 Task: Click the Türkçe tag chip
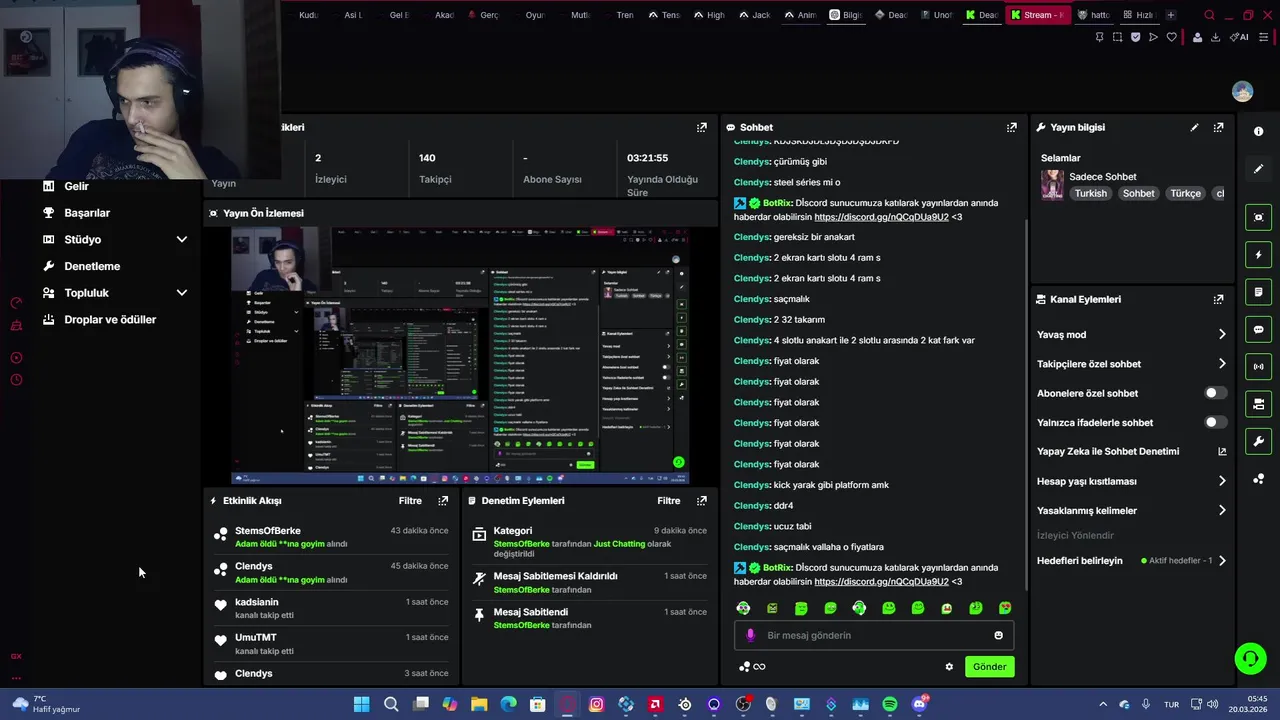click(x=1185, y=194)
